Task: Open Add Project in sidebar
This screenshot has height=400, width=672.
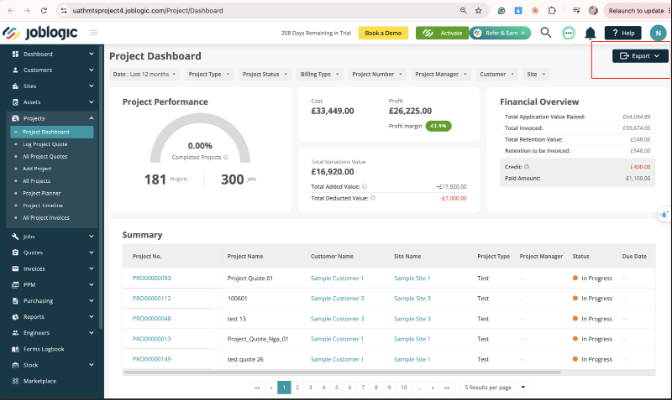Action: pyautogui.click(x=37, y=169)
